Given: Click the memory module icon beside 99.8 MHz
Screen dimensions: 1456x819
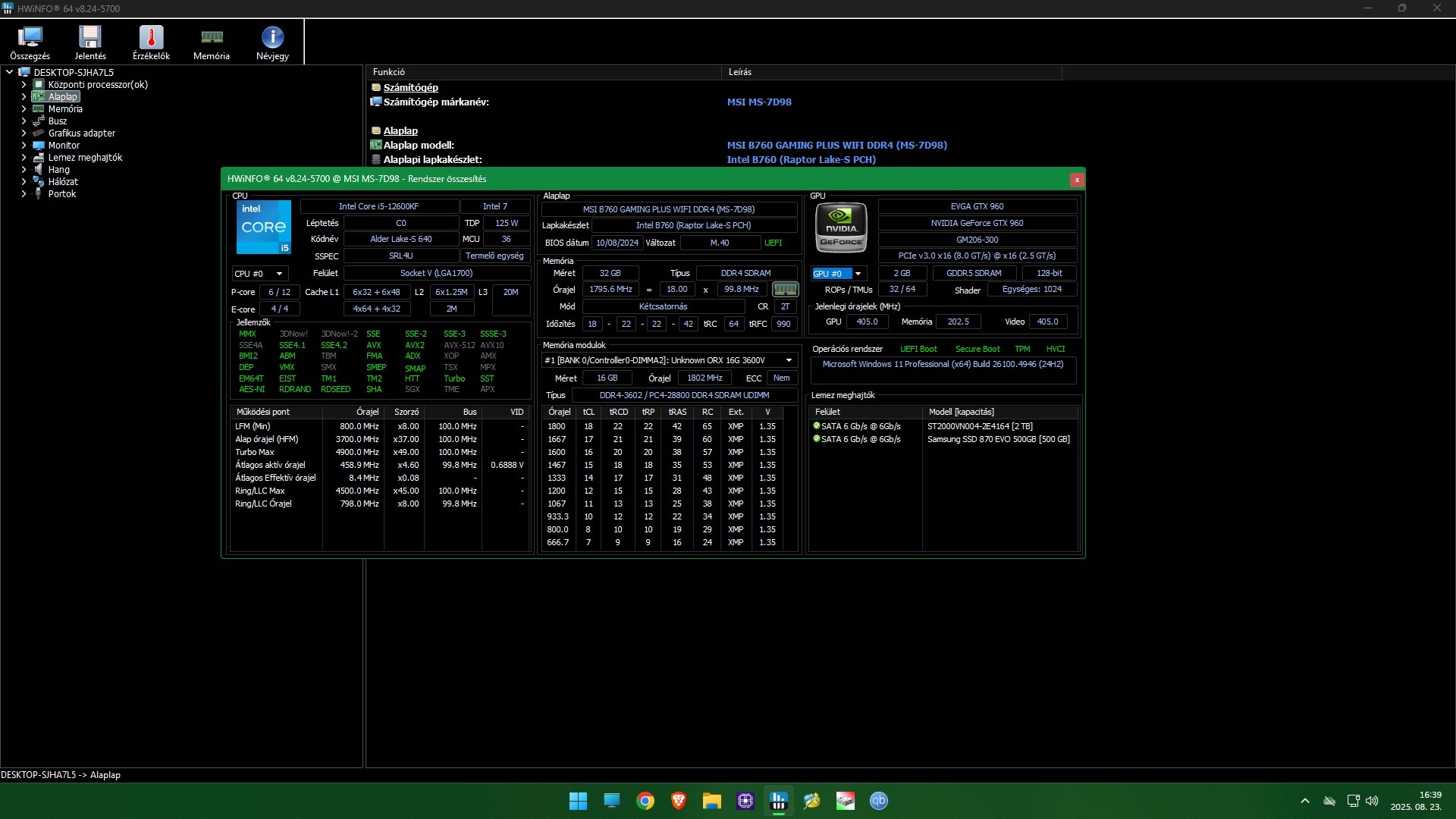Looking at the screenshot, I should pos(785,290).
